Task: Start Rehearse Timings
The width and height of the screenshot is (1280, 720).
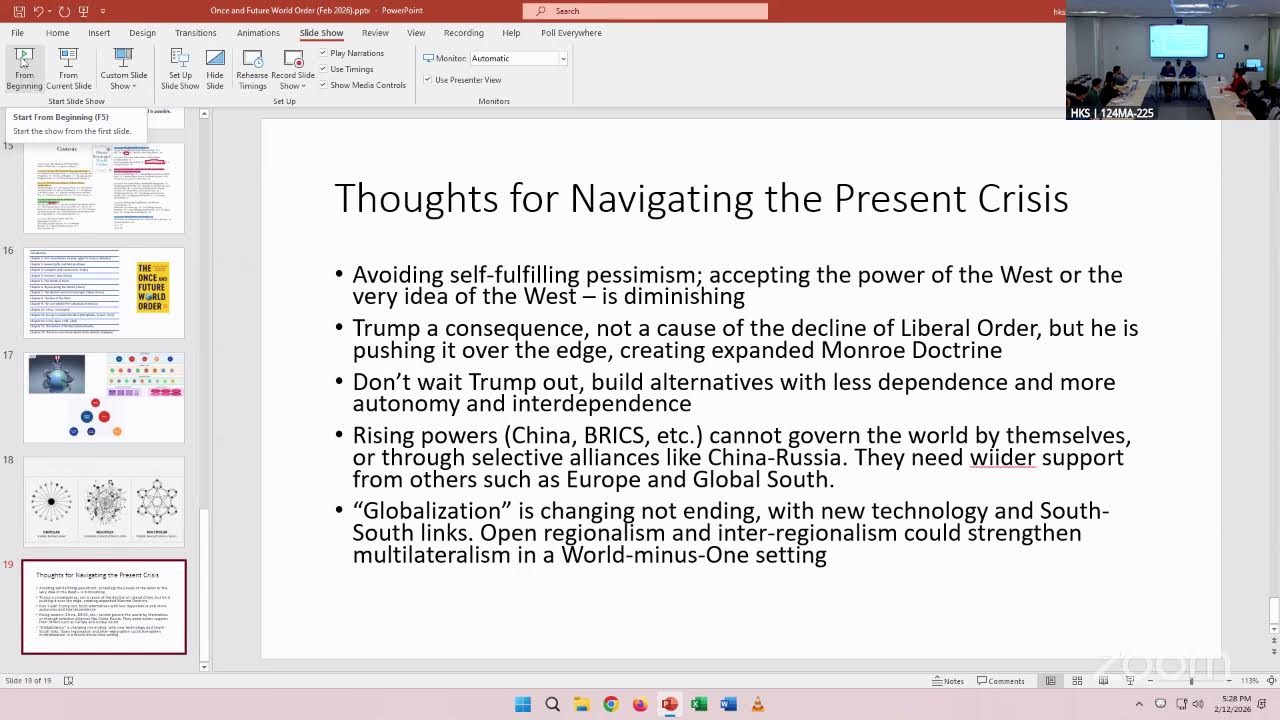Action: (252, 69)
